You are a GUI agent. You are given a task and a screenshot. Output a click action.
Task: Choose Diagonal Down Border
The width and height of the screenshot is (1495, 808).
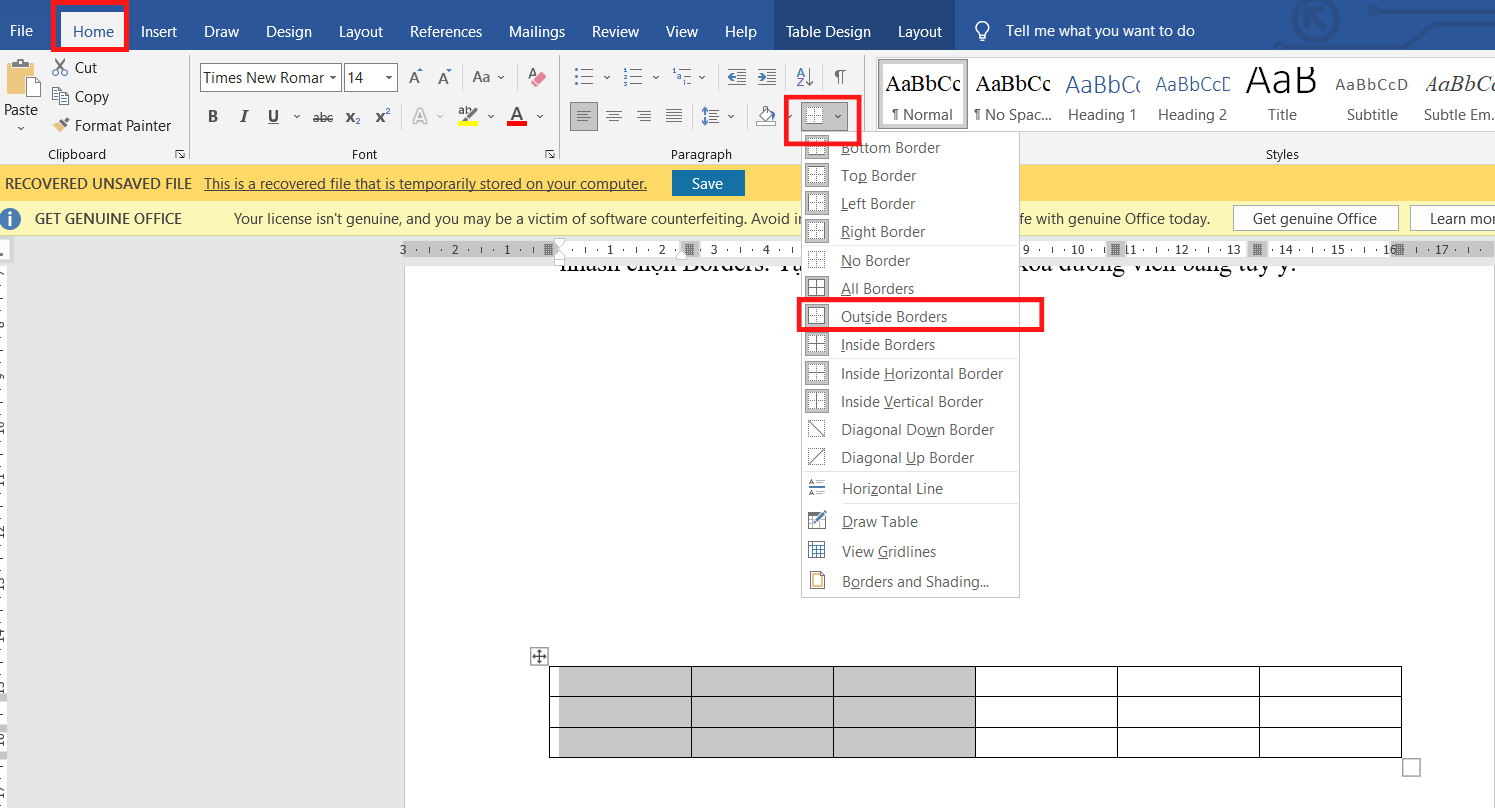click(910, 430)
